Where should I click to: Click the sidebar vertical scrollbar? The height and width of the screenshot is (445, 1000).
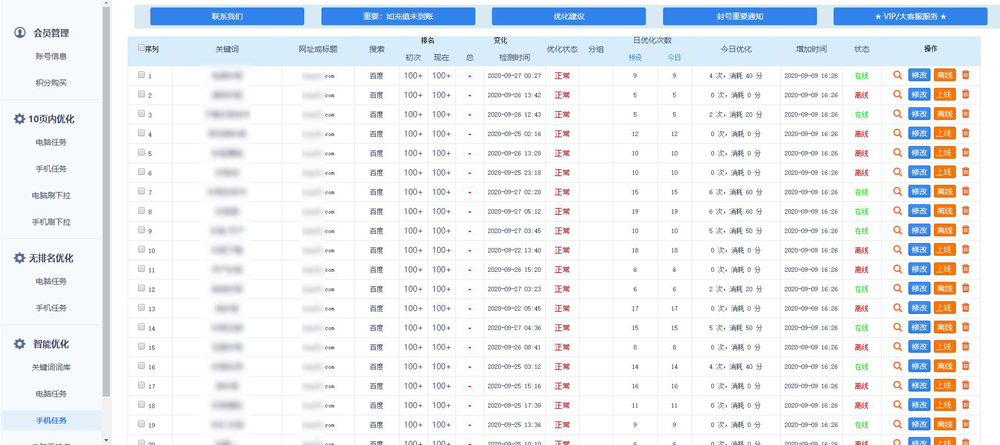106,200
